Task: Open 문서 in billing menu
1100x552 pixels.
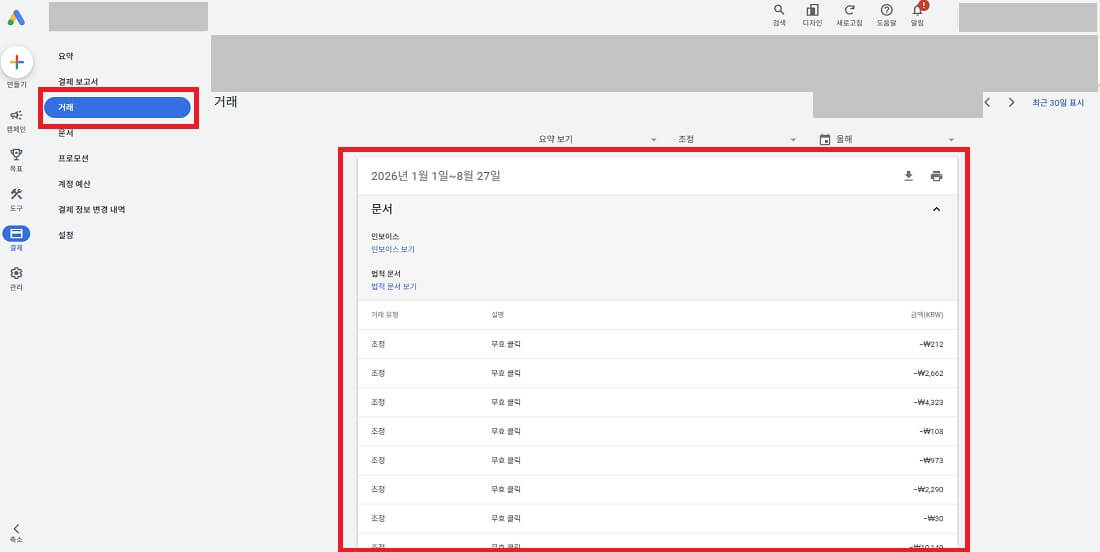Action: tap(65, 133)
